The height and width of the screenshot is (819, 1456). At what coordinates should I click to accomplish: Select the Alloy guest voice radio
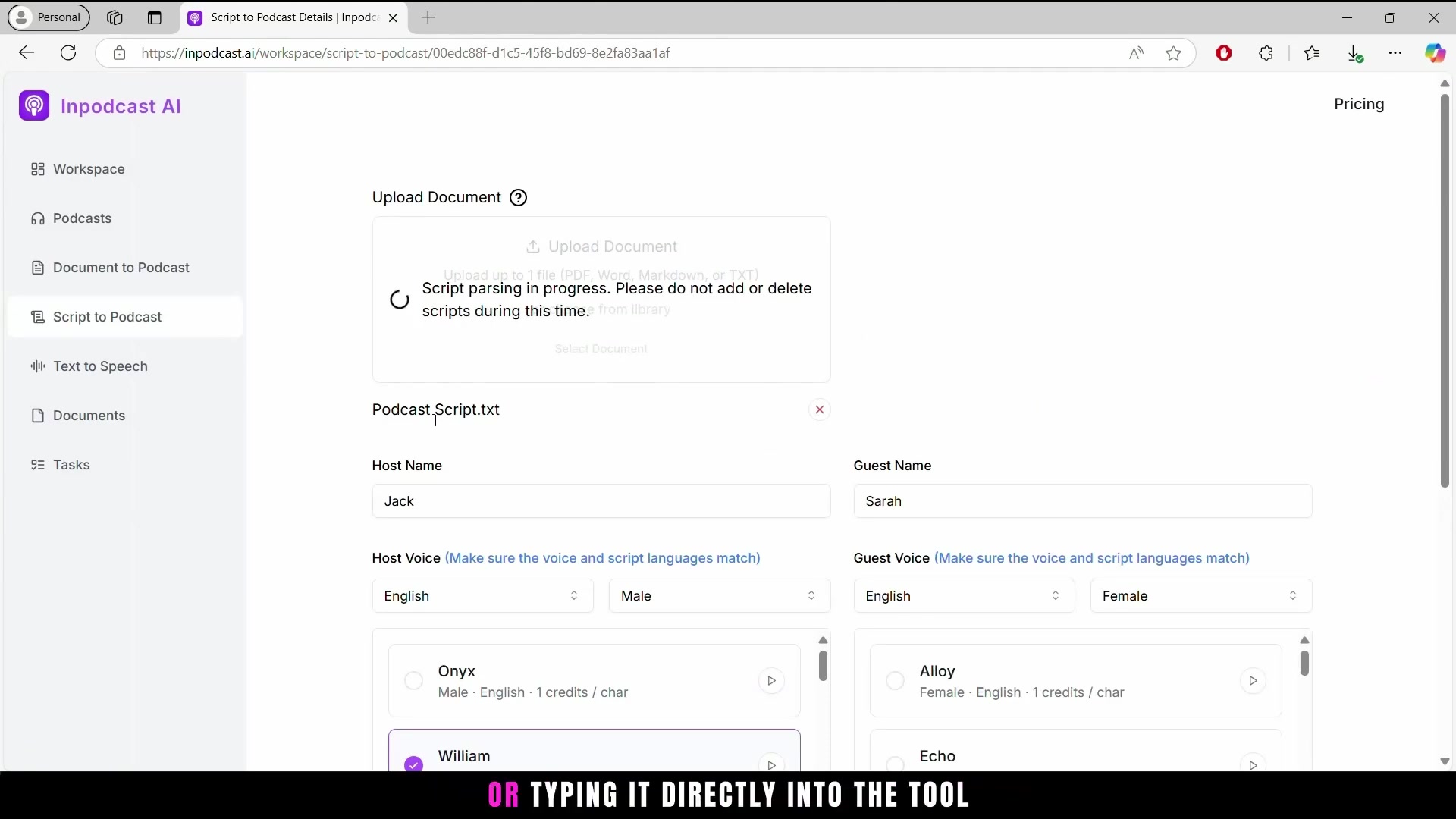pos(895,681)
